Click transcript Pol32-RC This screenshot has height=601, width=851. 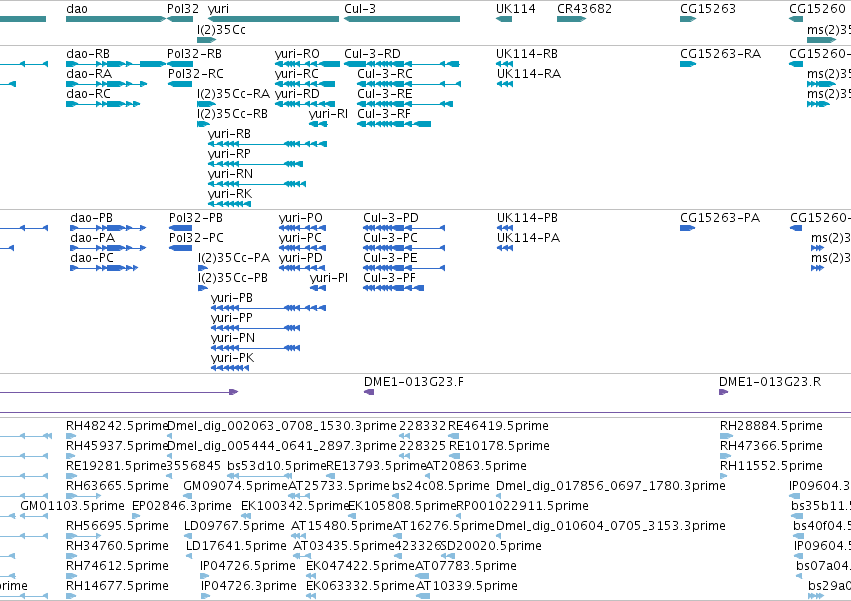click(x=195, y=74)
